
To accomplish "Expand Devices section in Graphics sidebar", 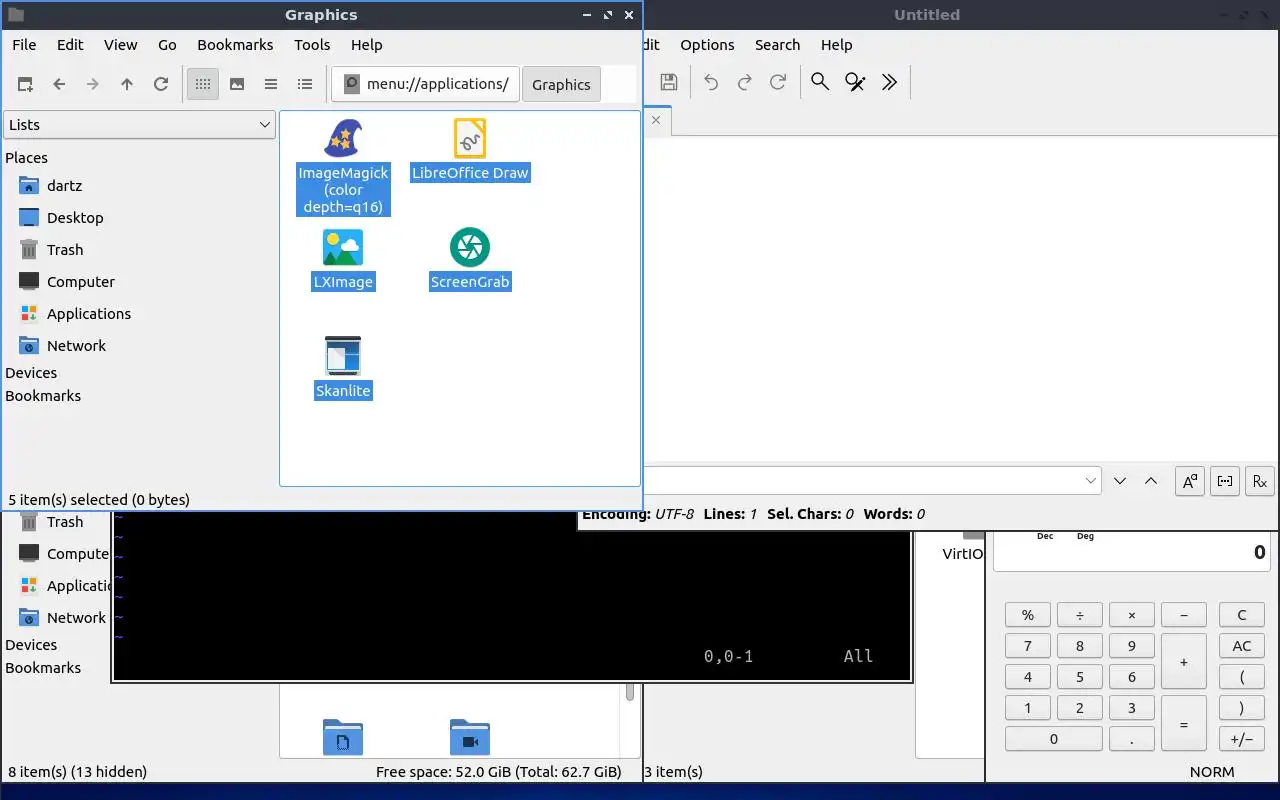I will [x=31, y=373].
